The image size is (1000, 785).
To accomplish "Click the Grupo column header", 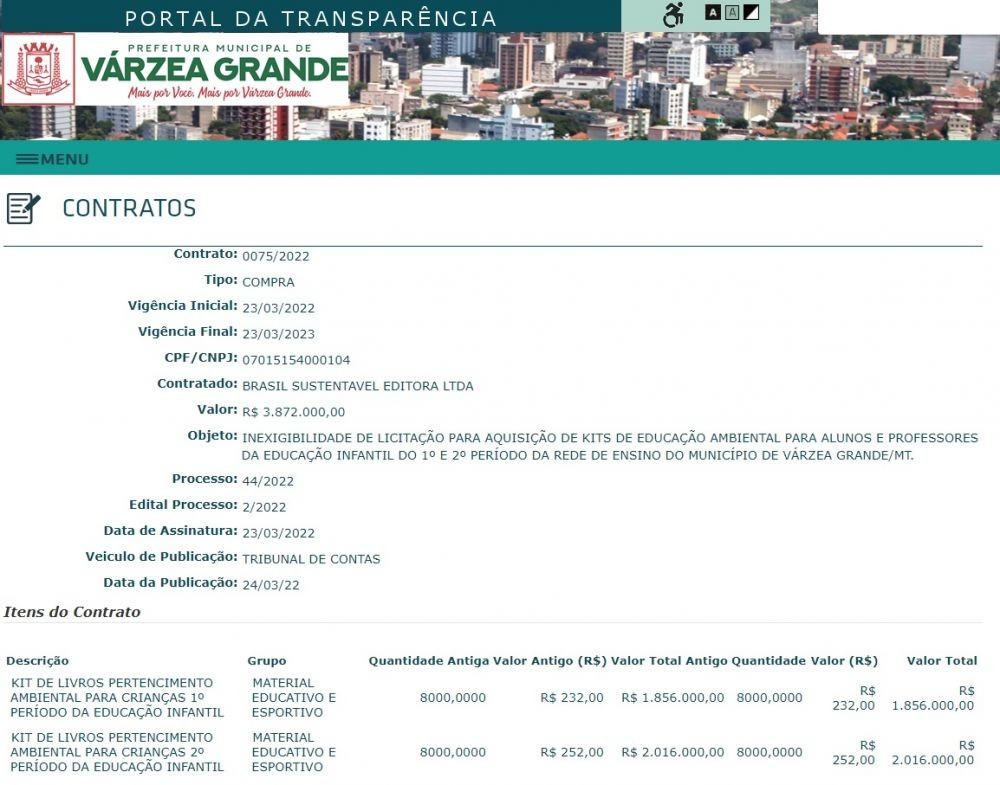I will [x=267, y=660].
